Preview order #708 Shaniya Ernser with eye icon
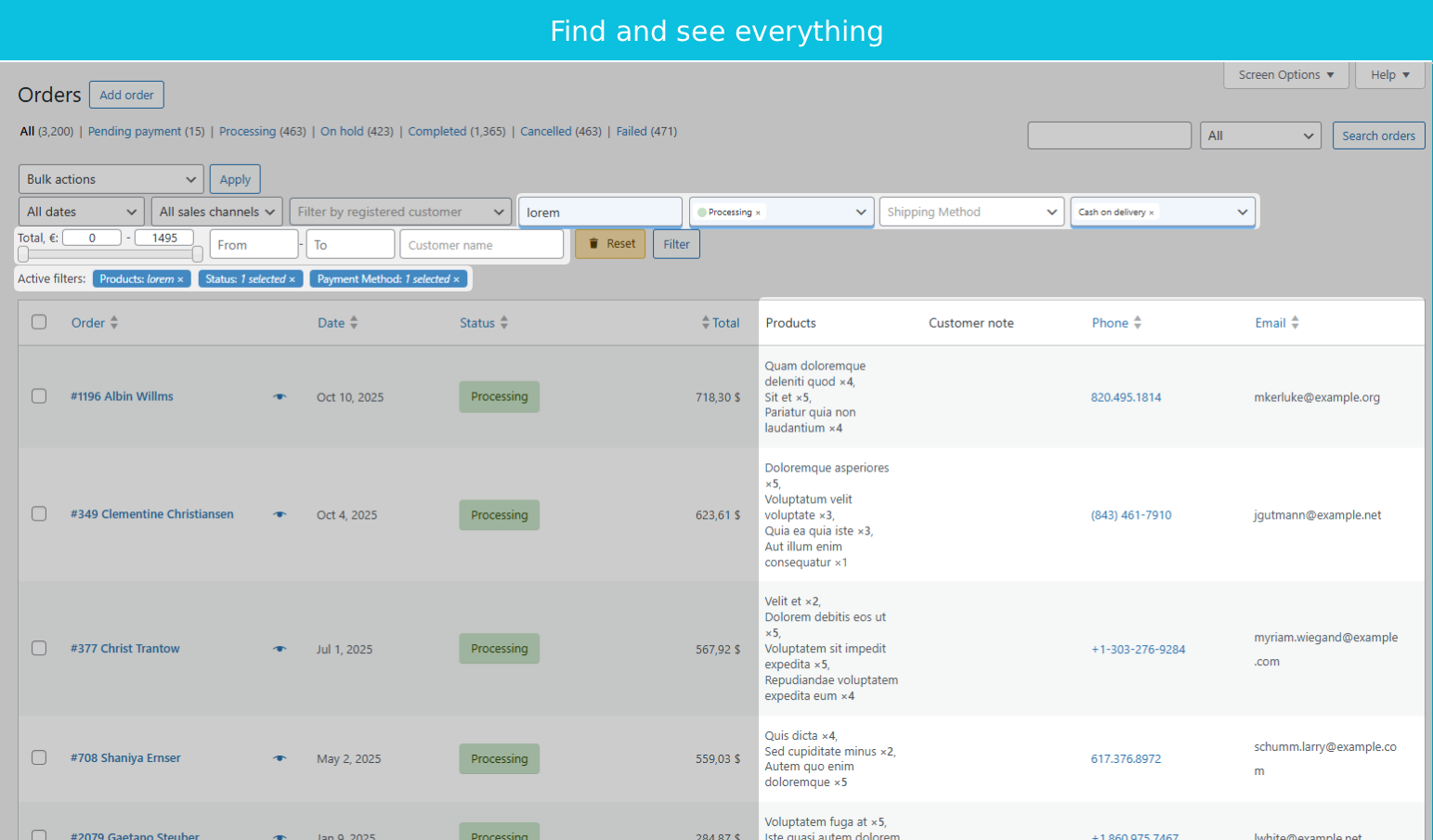This screenshot has width=1433, height=840. [x=280, y=758]
